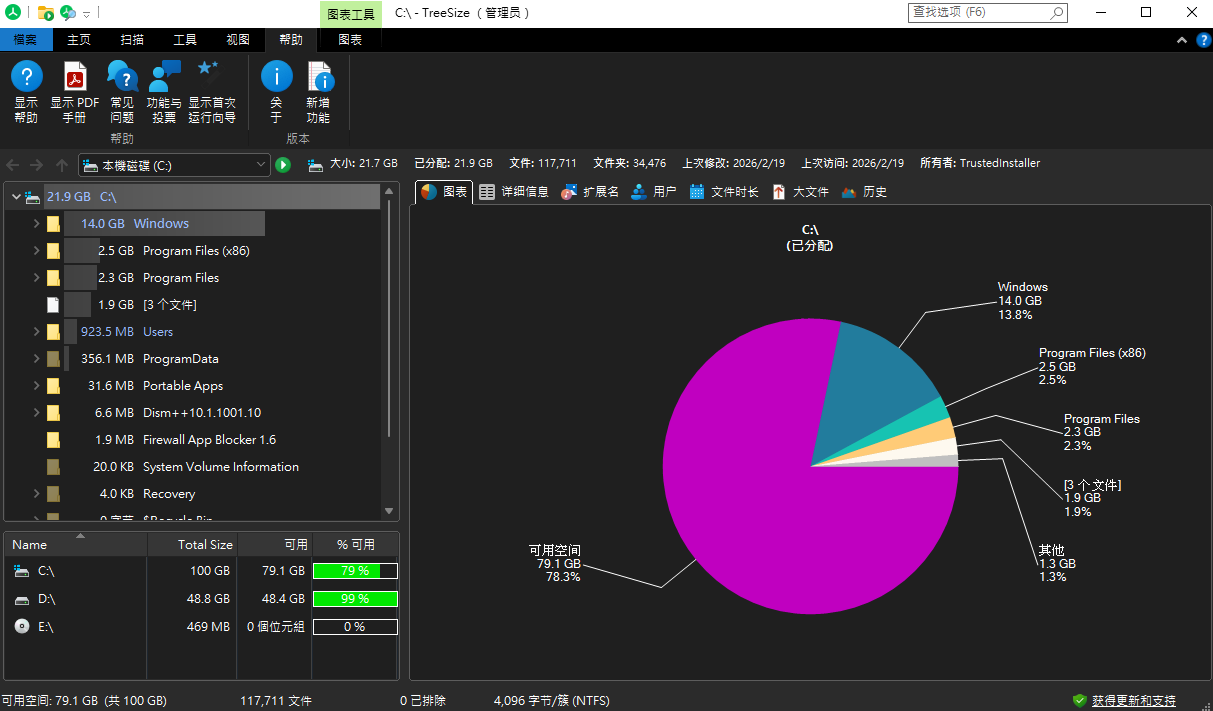
Task: Launch the 显示首次运行向导 wizard icon
Action: [x=211, y=77]
